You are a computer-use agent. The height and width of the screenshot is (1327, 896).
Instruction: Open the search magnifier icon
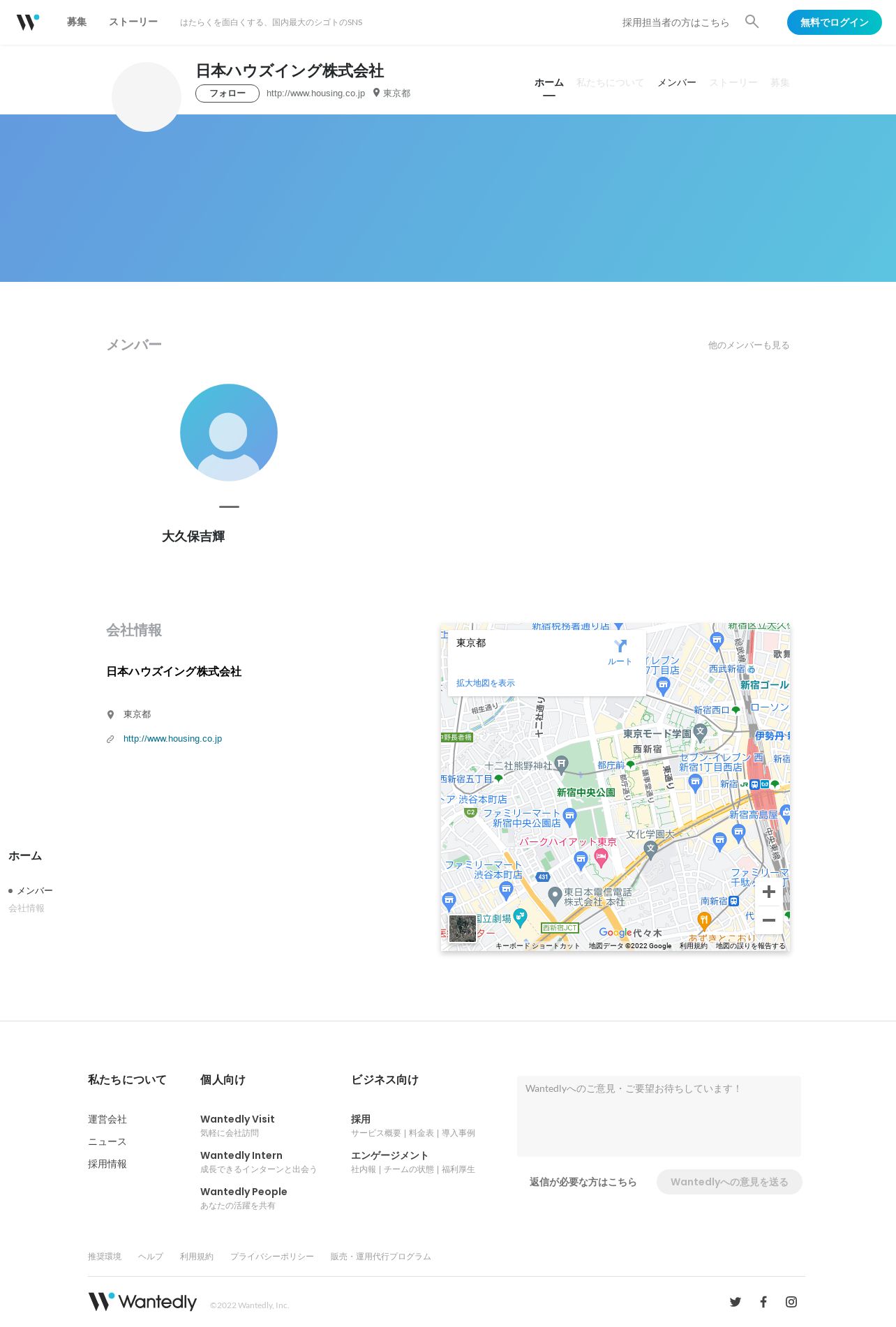tap(752, 22)
